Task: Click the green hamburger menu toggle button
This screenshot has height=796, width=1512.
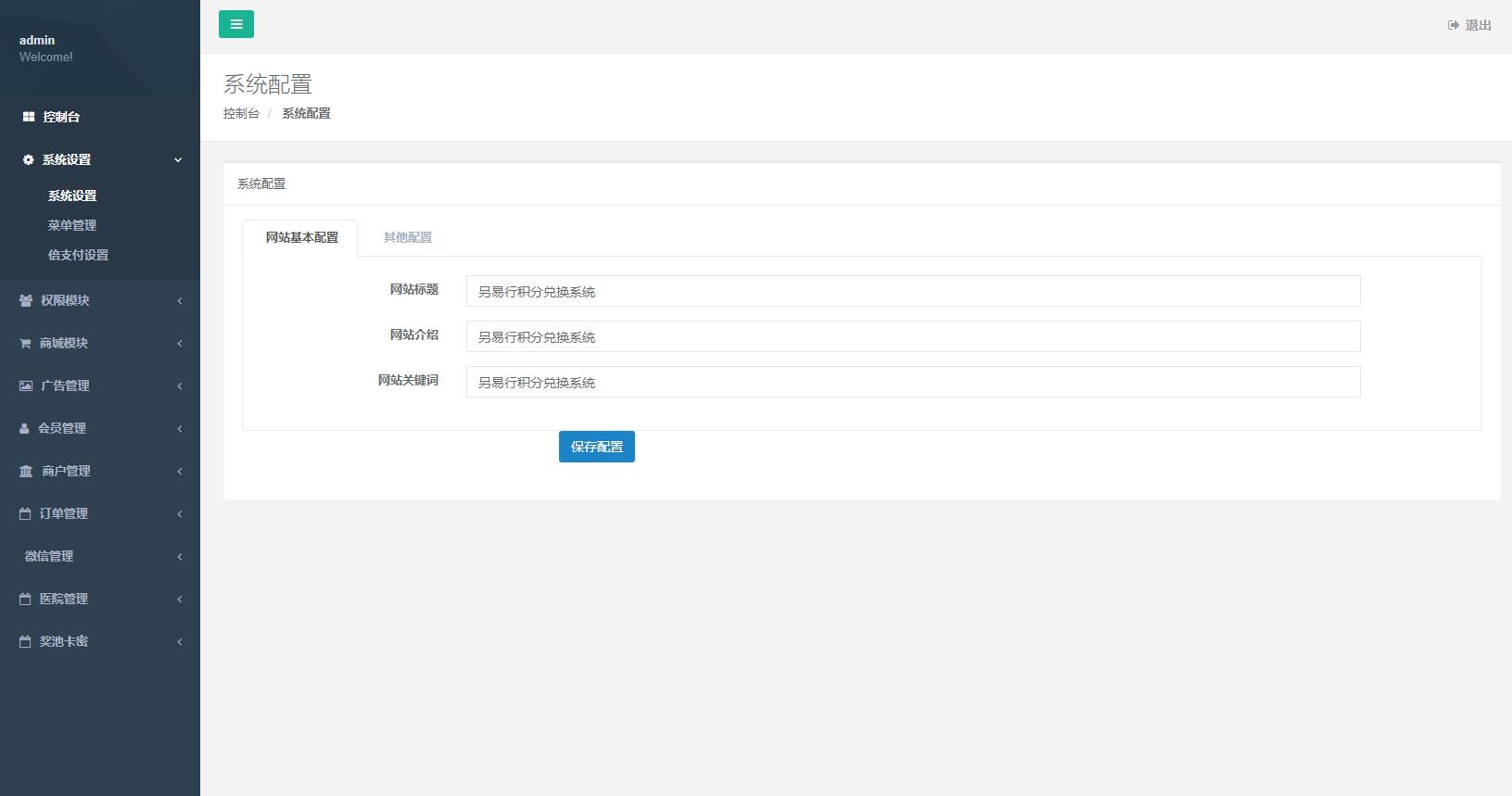Action: pyautogui.click(x=235, y=24)
